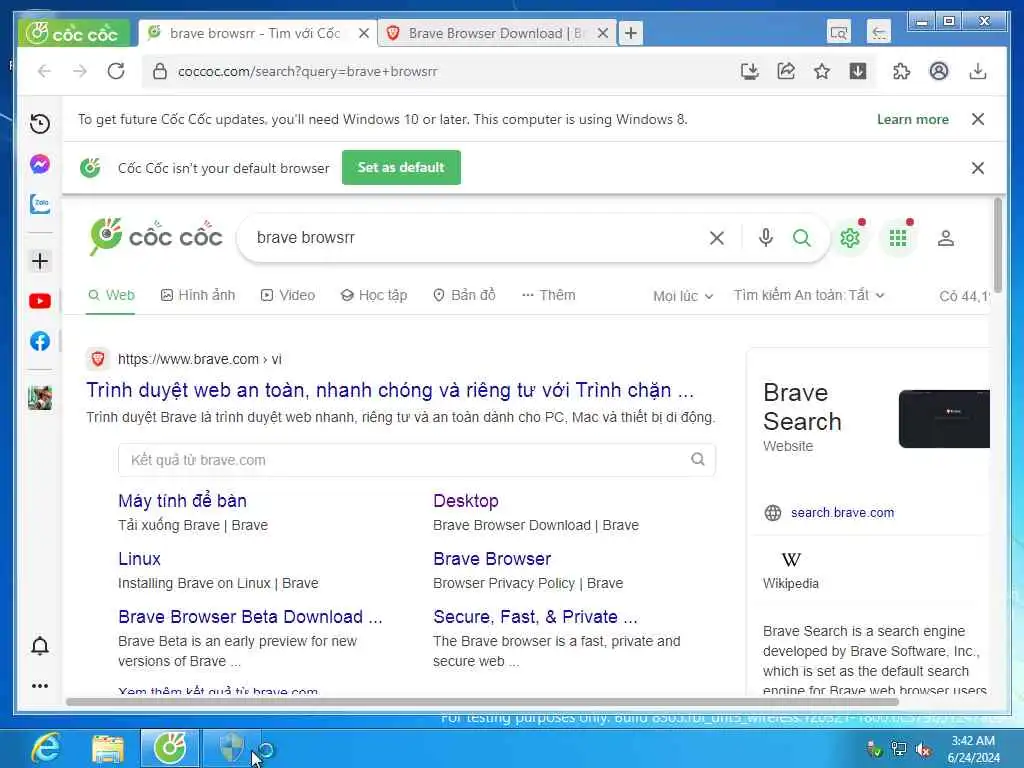Go forward to next page
Image resolution: width=1024 pixels, height=768 pixels.
[80, 71]
